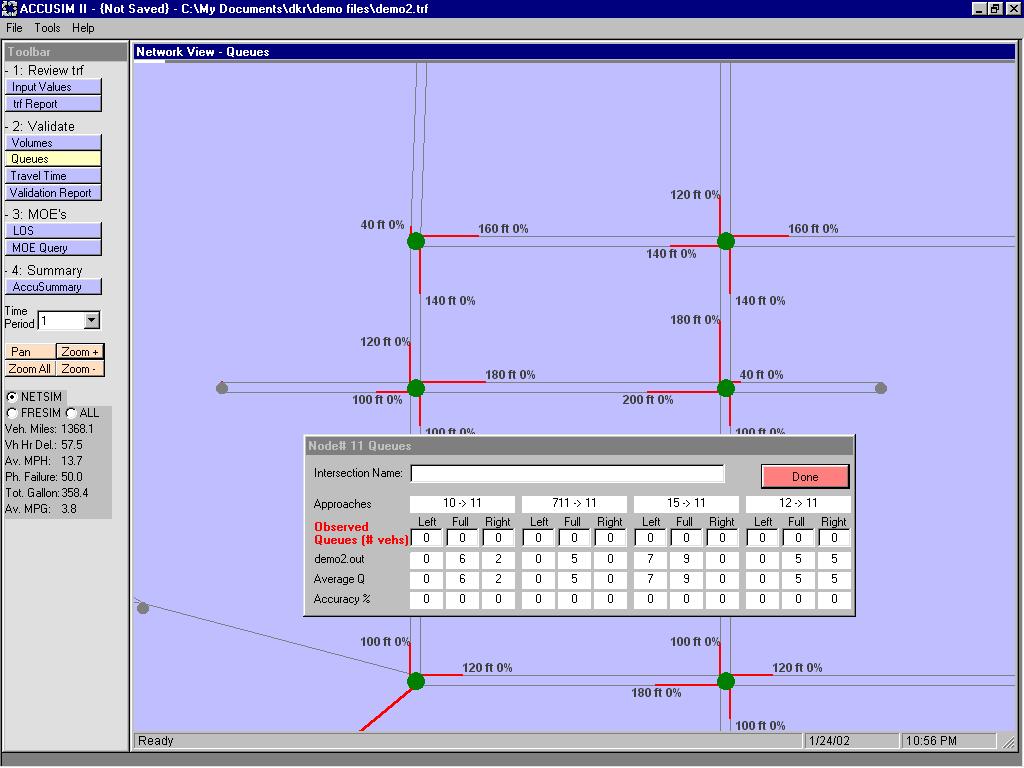
Task: Click the ACCUSIM II title bar app icon
Action: pyautogui.click(x=9, y=8)
